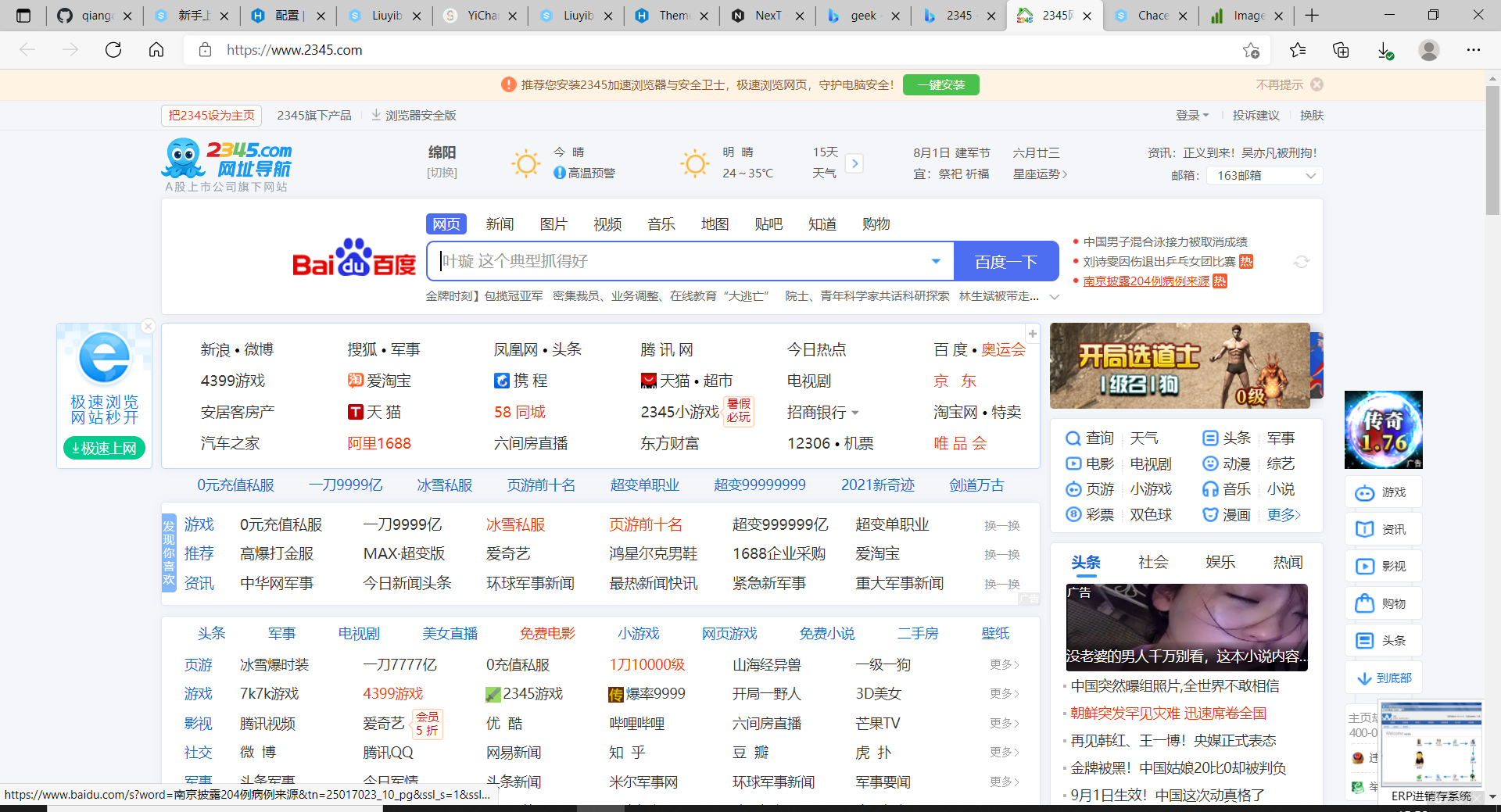This screenshot has width=1501, height=812.
Task: Click the green 一键安装 button
Action: pos(941,84)
